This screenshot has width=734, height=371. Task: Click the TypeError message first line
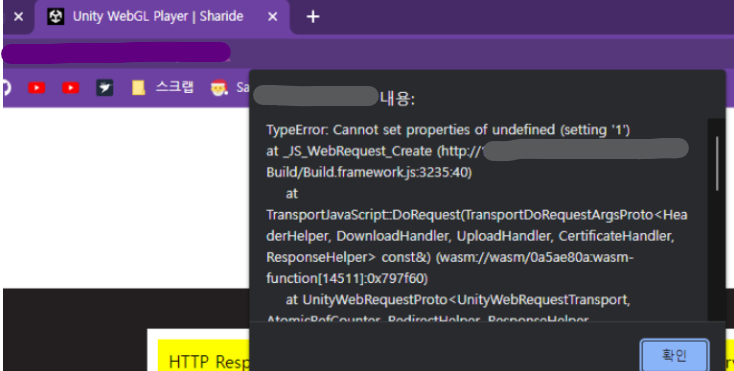pos(448,130)
